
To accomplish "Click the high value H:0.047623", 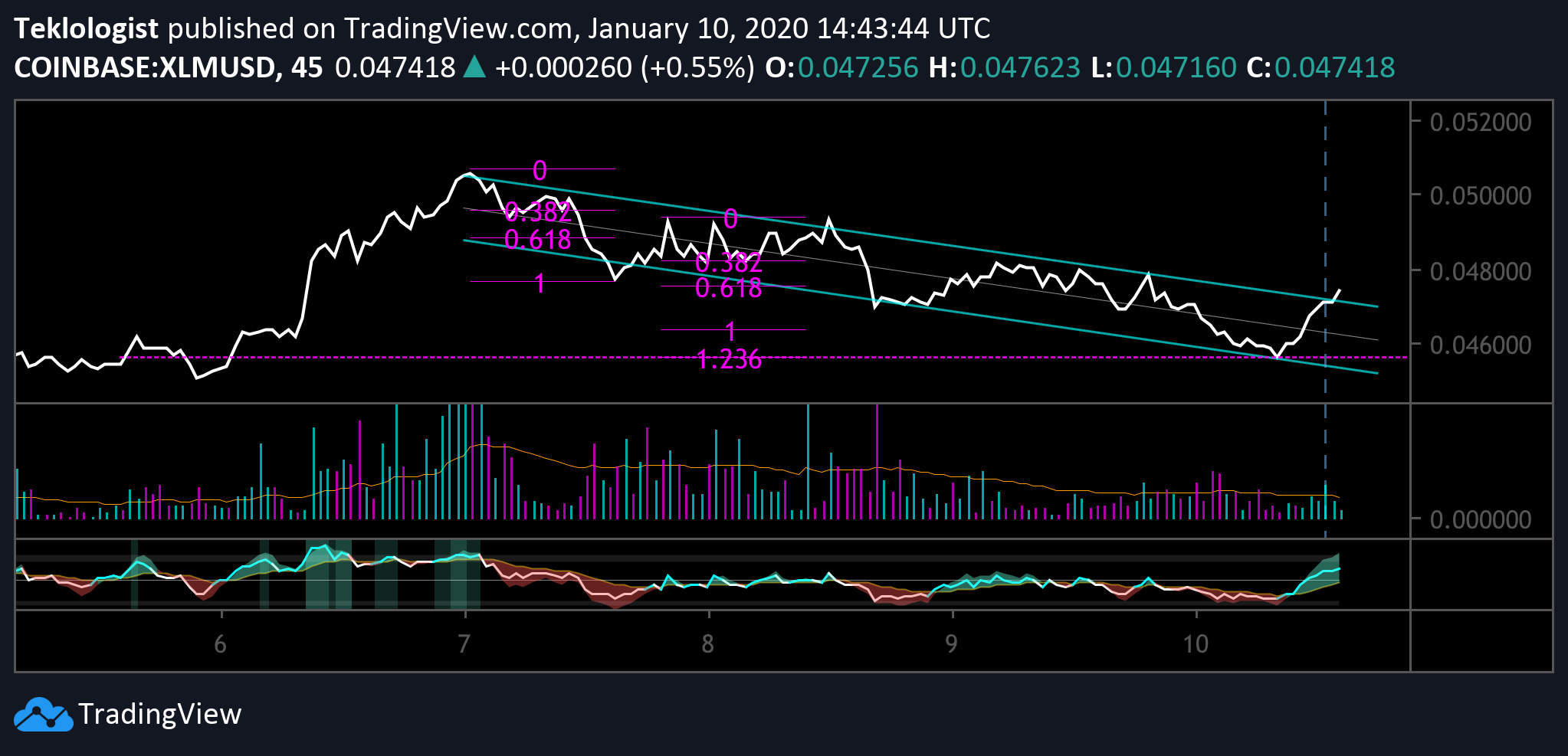I will point(1005,67).
